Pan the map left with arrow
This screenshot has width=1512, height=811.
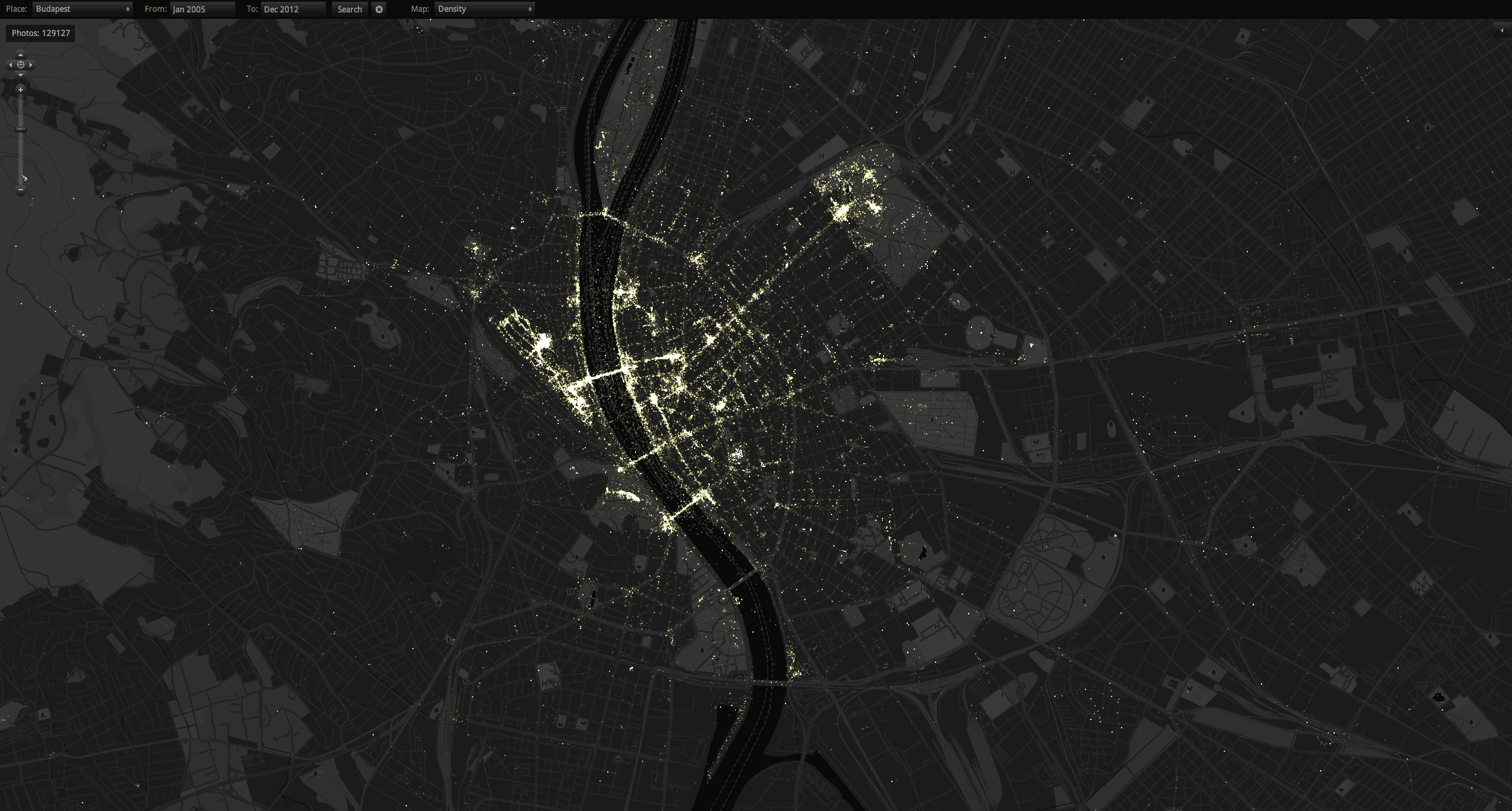tap(10, 65)
